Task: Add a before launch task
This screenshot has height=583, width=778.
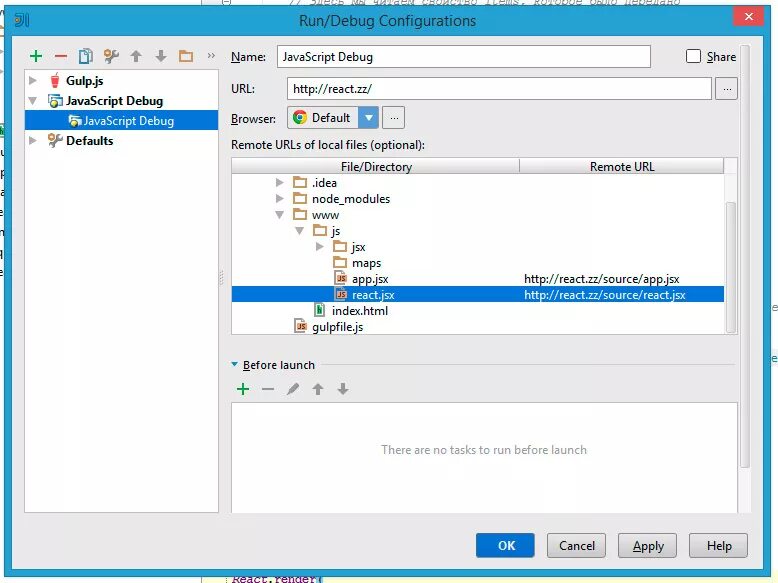Action: coord(243,389)
